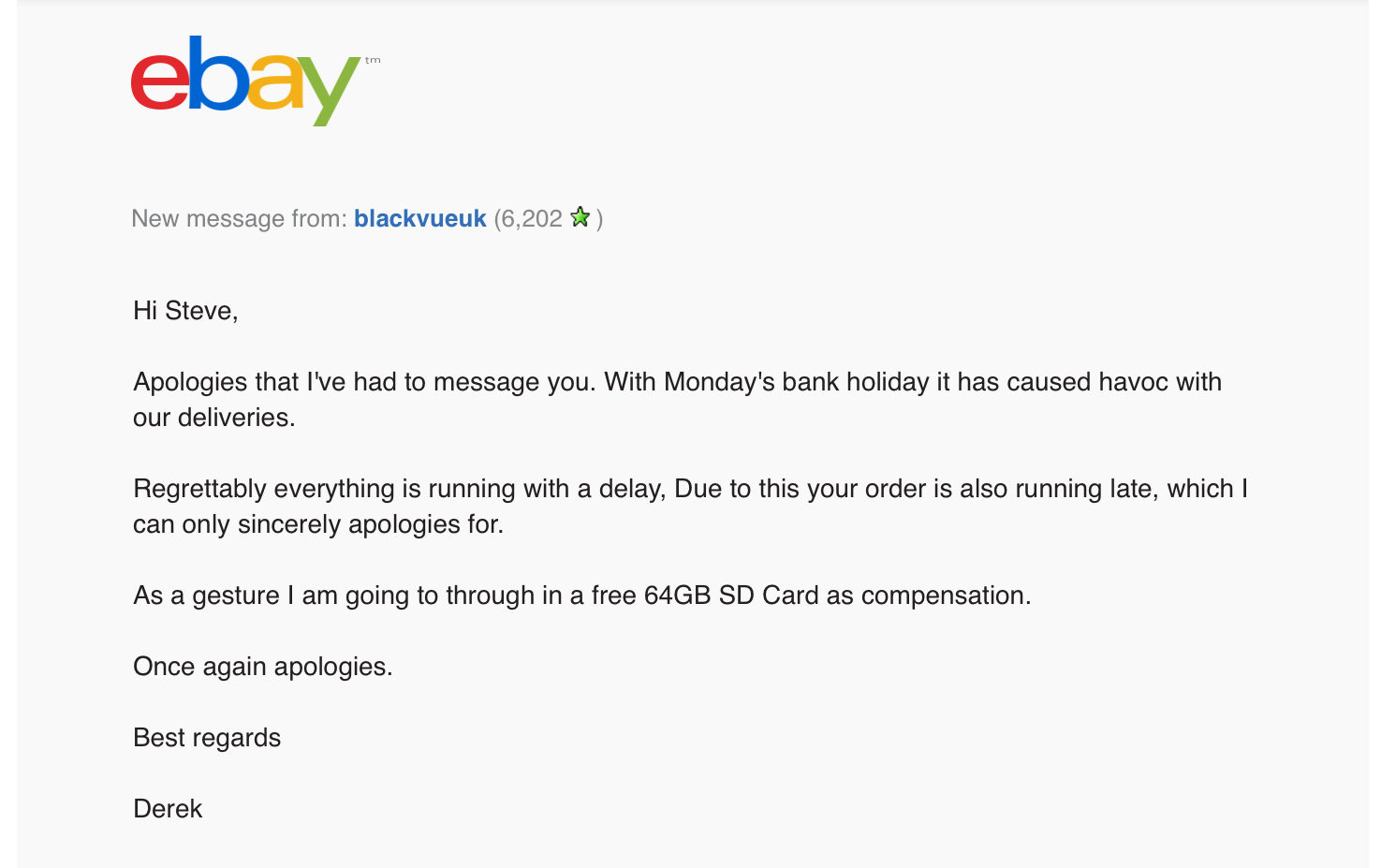Click the green feedback star icon
This screenshot has width=1396, height=868.
point(580,217)
